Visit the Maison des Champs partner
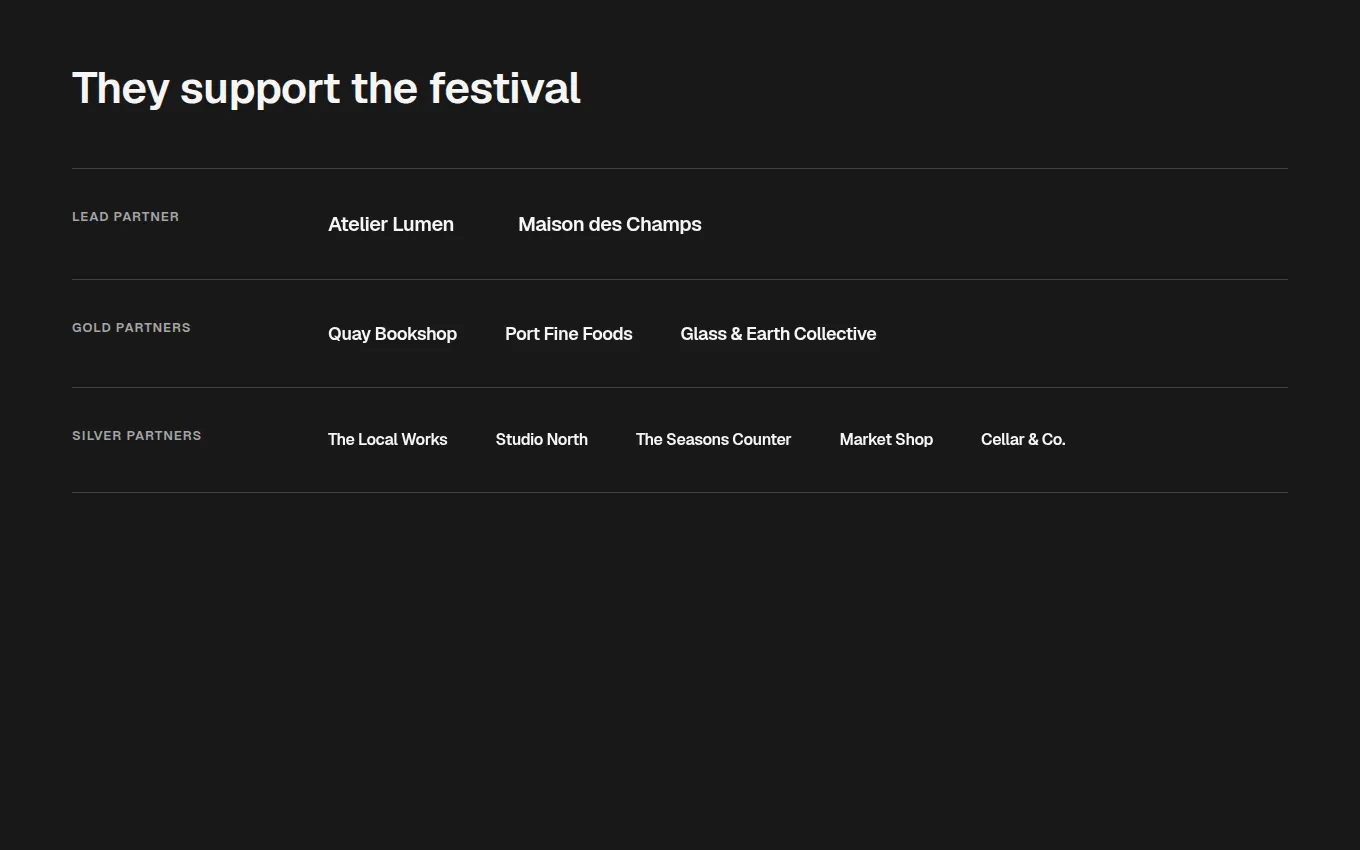Screen dimensions: 1360x850 (x=610, y=224)
